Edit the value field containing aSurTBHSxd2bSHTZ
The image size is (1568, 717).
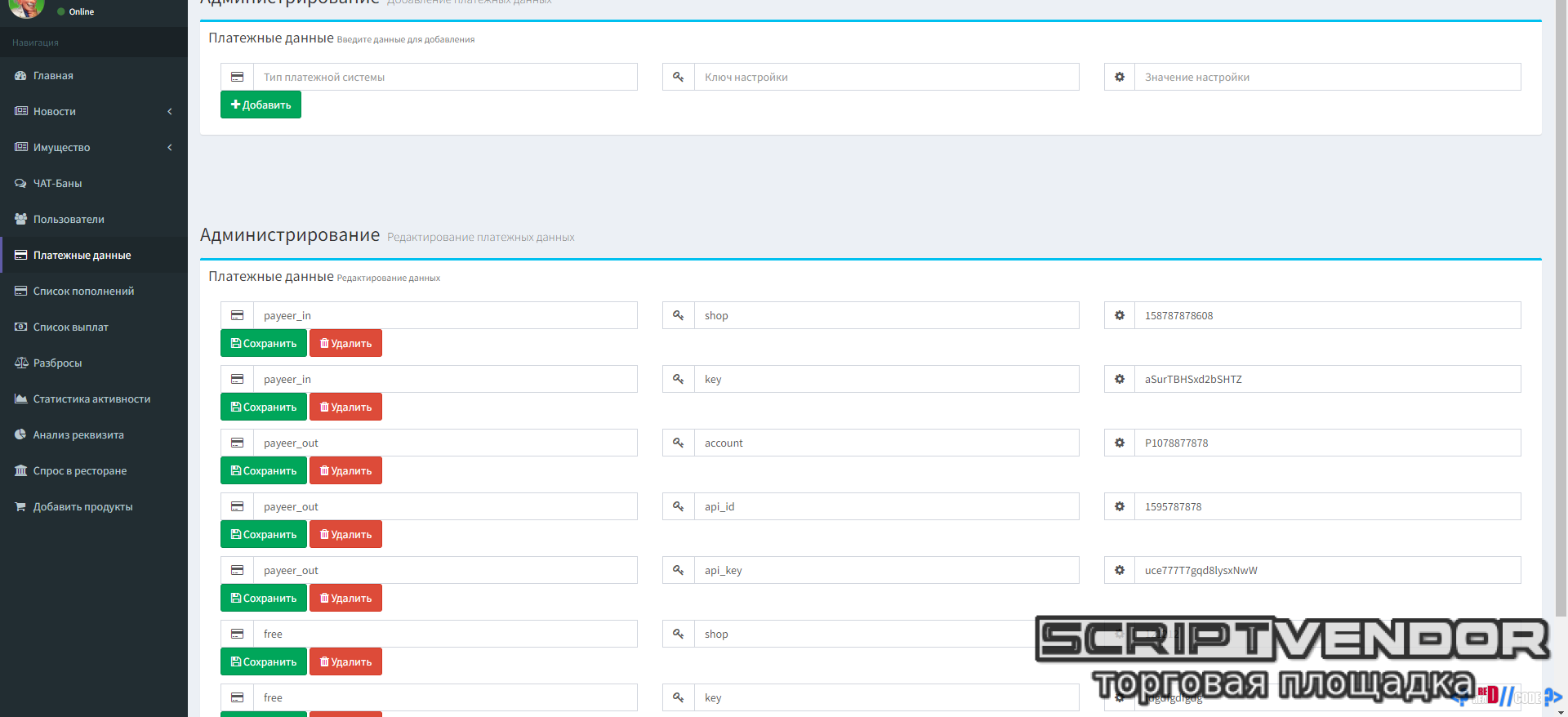click(x=1327, y=380)
